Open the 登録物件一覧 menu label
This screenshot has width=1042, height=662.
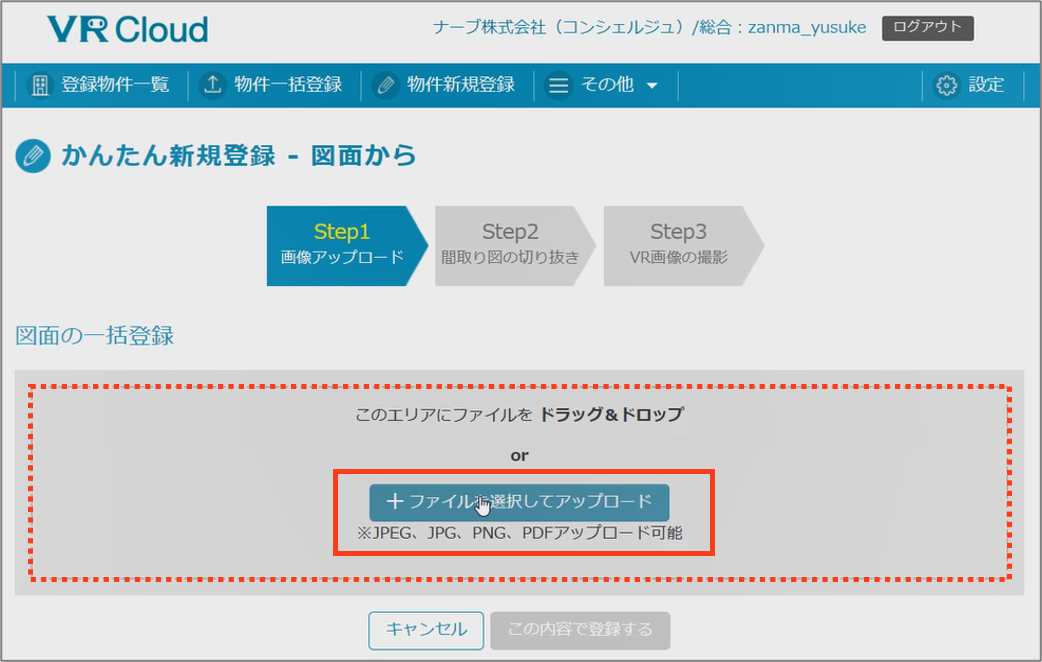115,85
